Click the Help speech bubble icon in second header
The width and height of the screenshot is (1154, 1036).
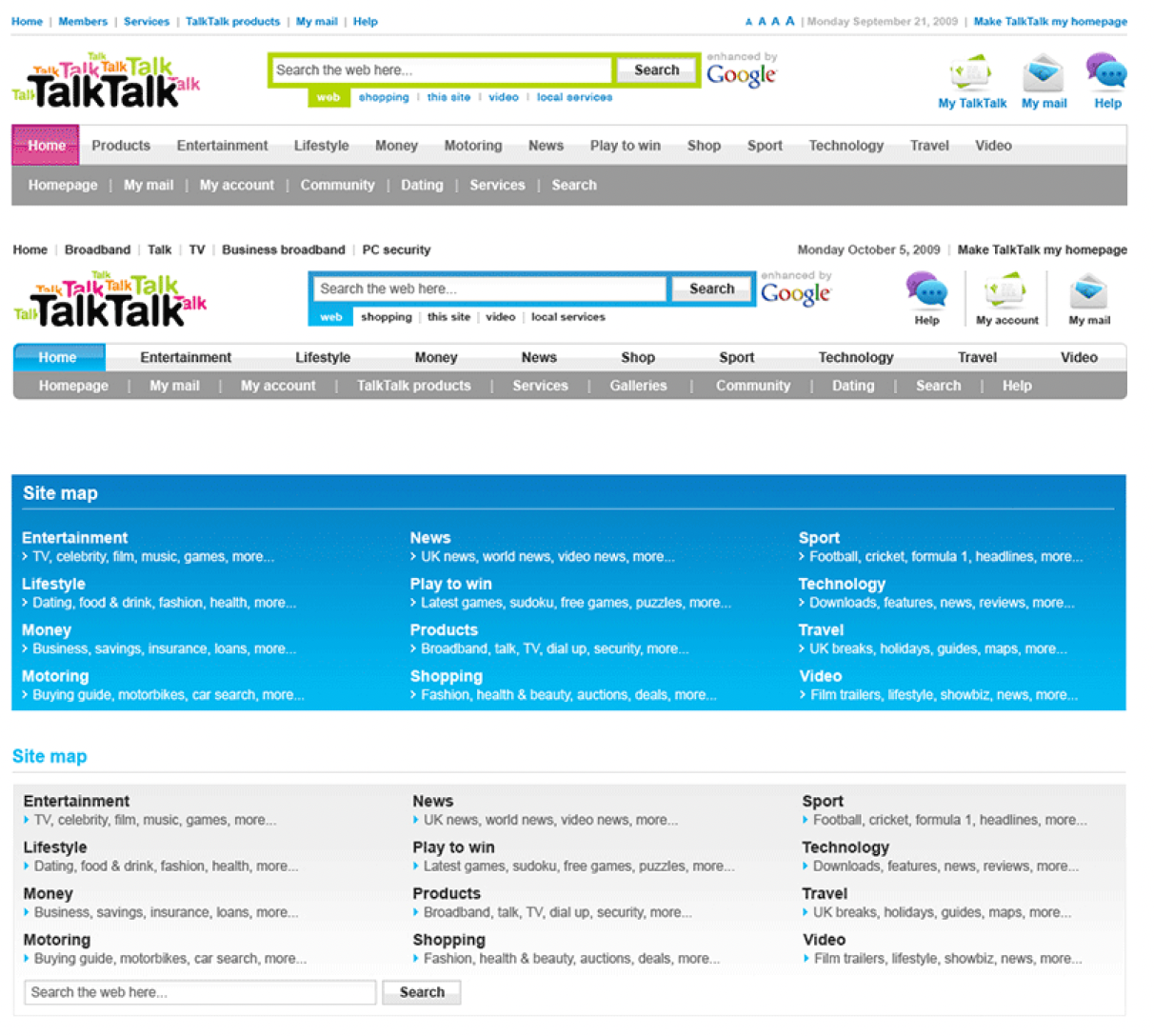point(926,290)
